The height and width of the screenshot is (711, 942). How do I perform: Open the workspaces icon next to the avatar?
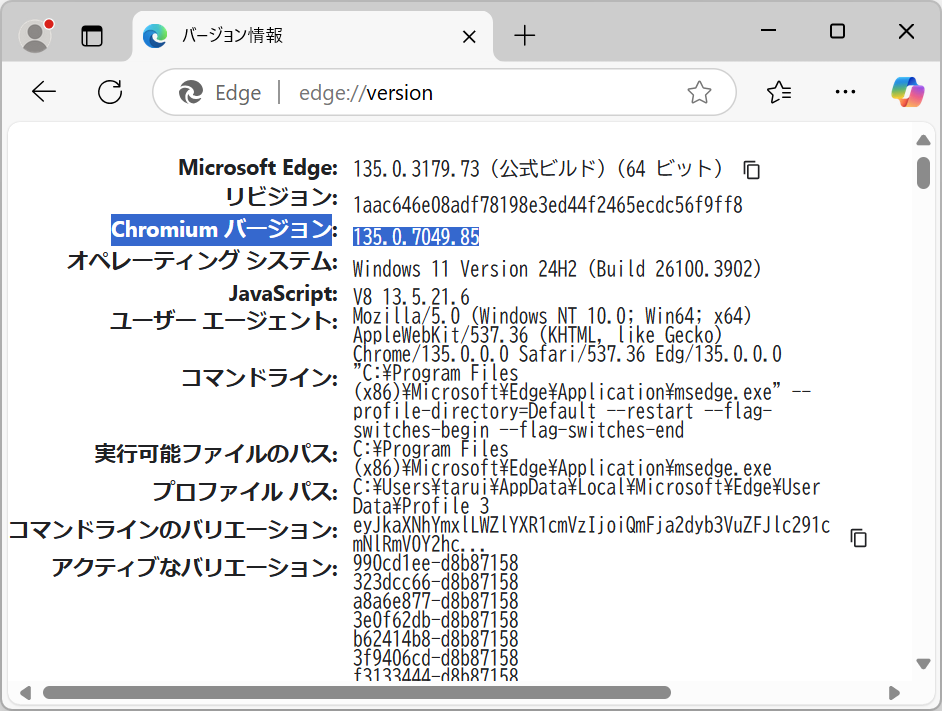tap(92, 36)
